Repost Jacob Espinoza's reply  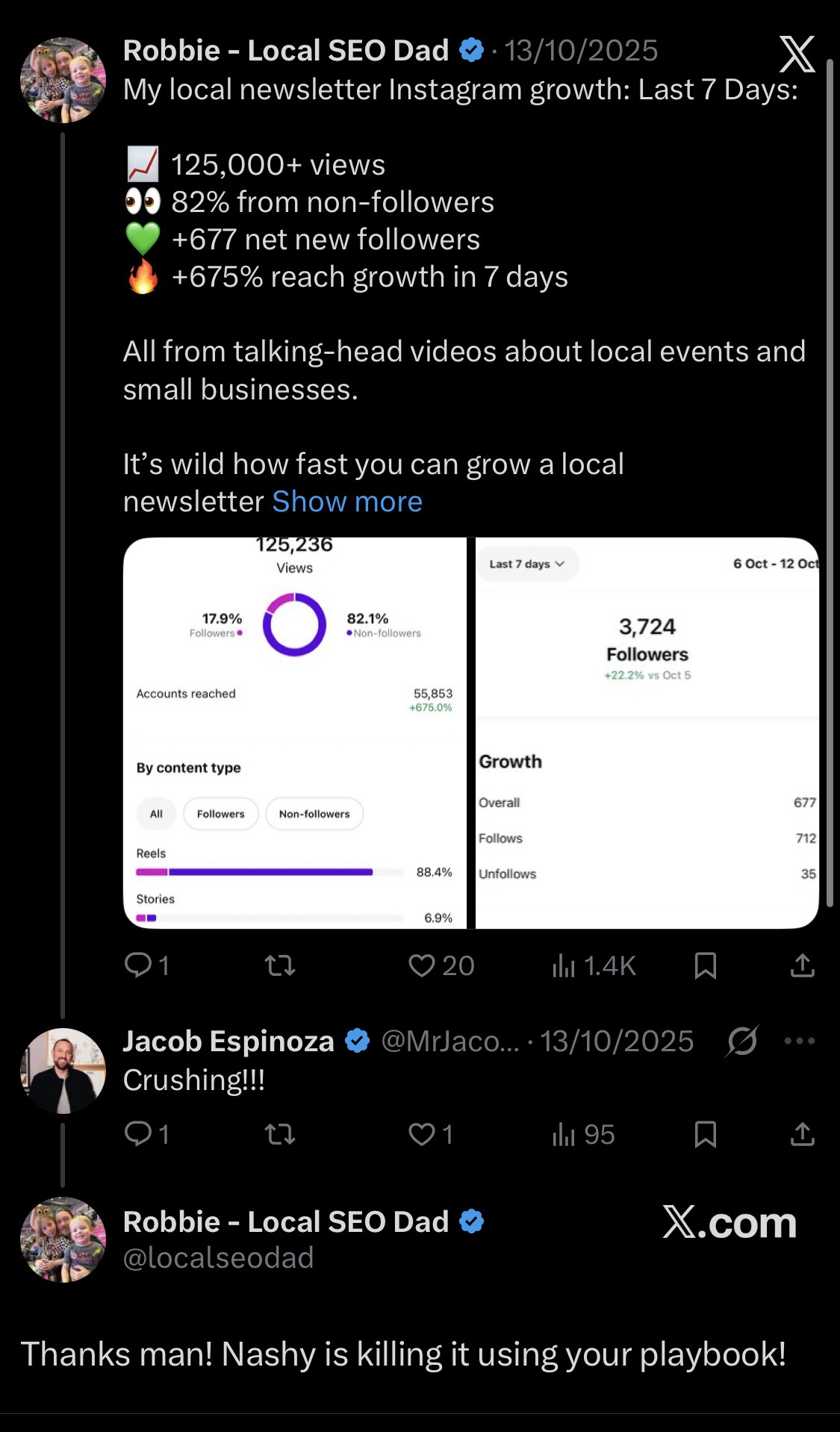281,1135
